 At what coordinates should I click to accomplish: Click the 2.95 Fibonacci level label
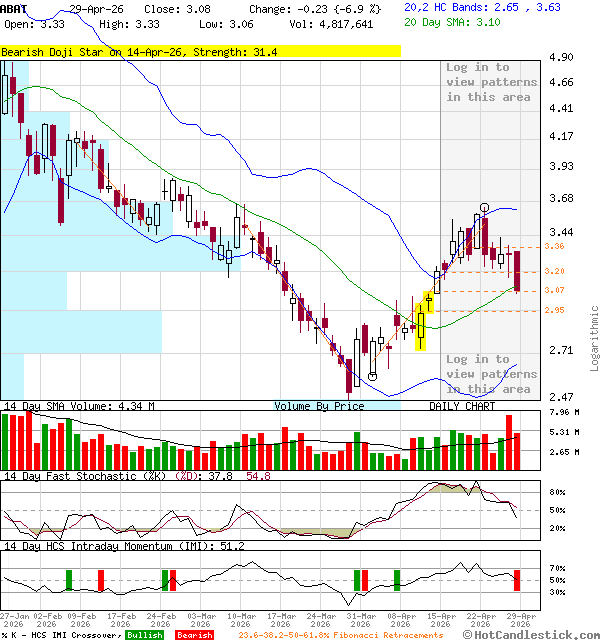pos(554,310)
